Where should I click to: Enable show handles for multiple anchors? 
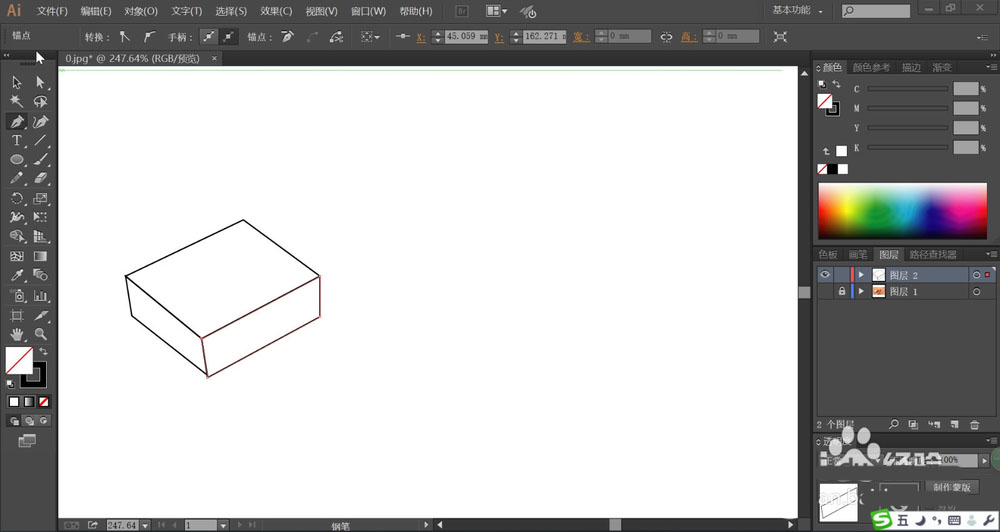point(209,36)
